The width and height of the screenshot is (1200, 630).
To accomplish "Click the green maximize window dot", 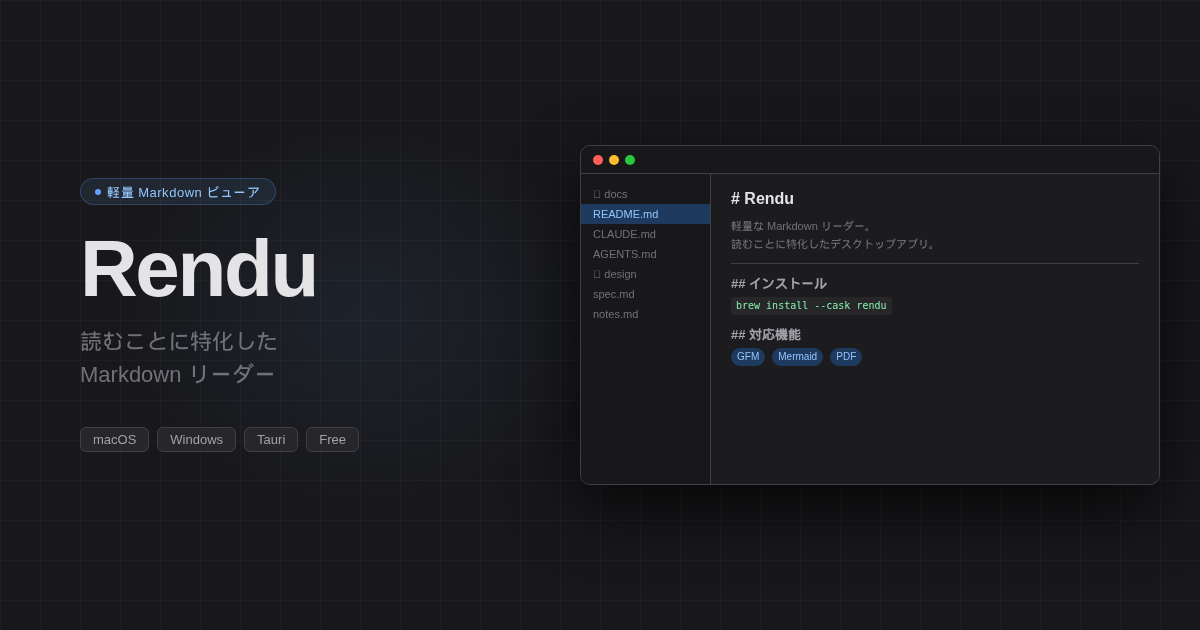I will point(630,160).
